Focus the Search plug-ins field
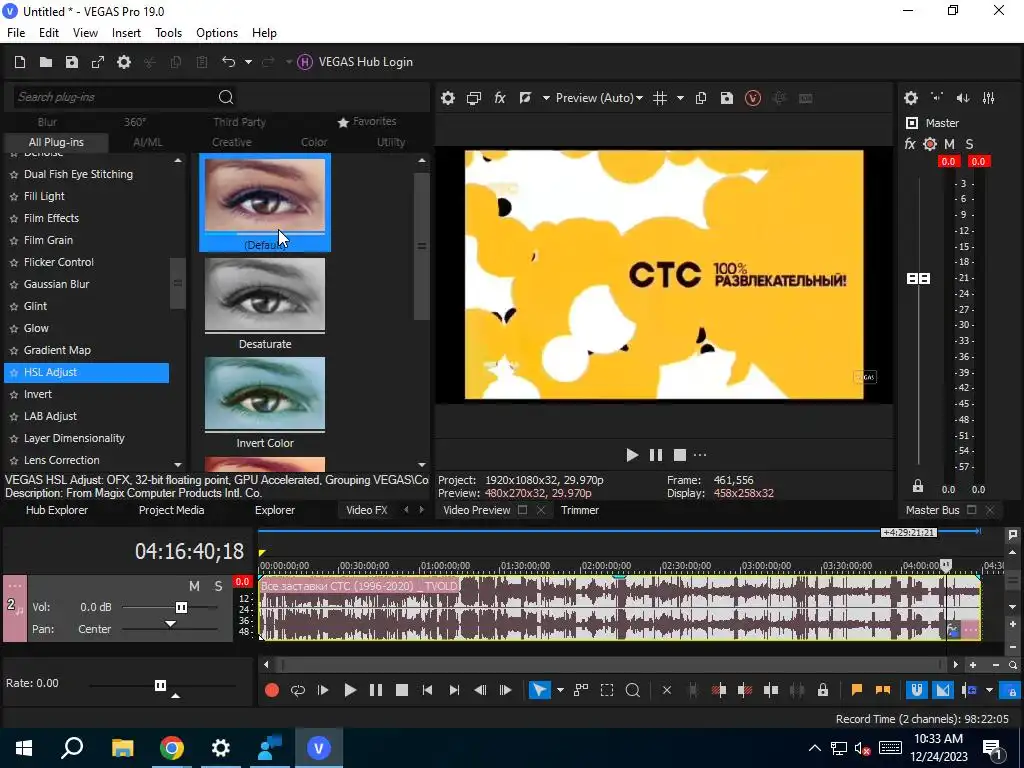This screenshot has width=1024, height=768. 114,97
